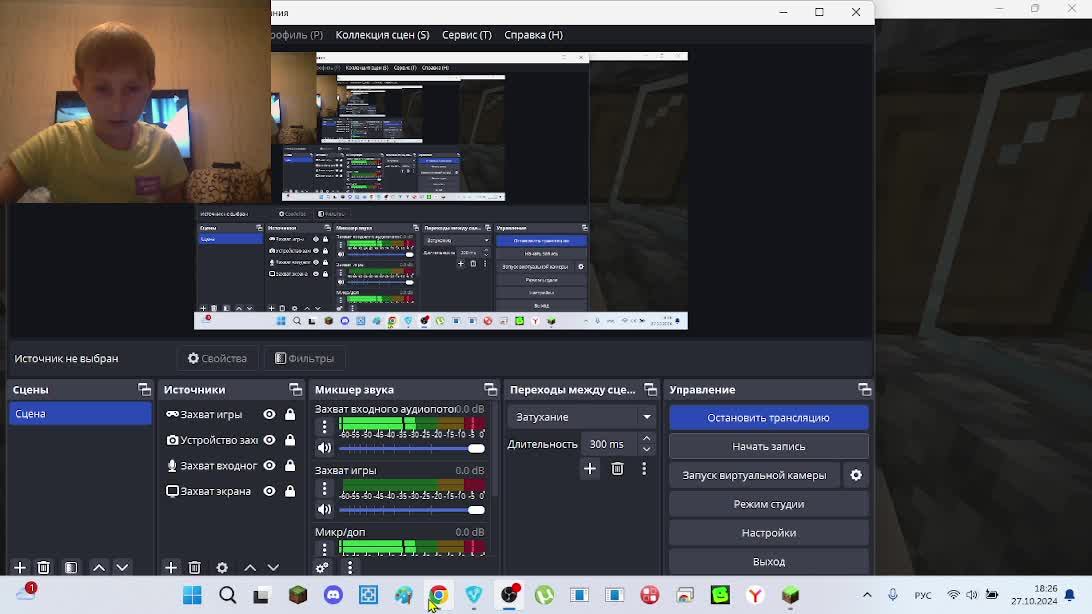The height and width of the screenshot is (614, 1092).
Task: Show hidden icons in the system tray
Action: coord(867,595)
